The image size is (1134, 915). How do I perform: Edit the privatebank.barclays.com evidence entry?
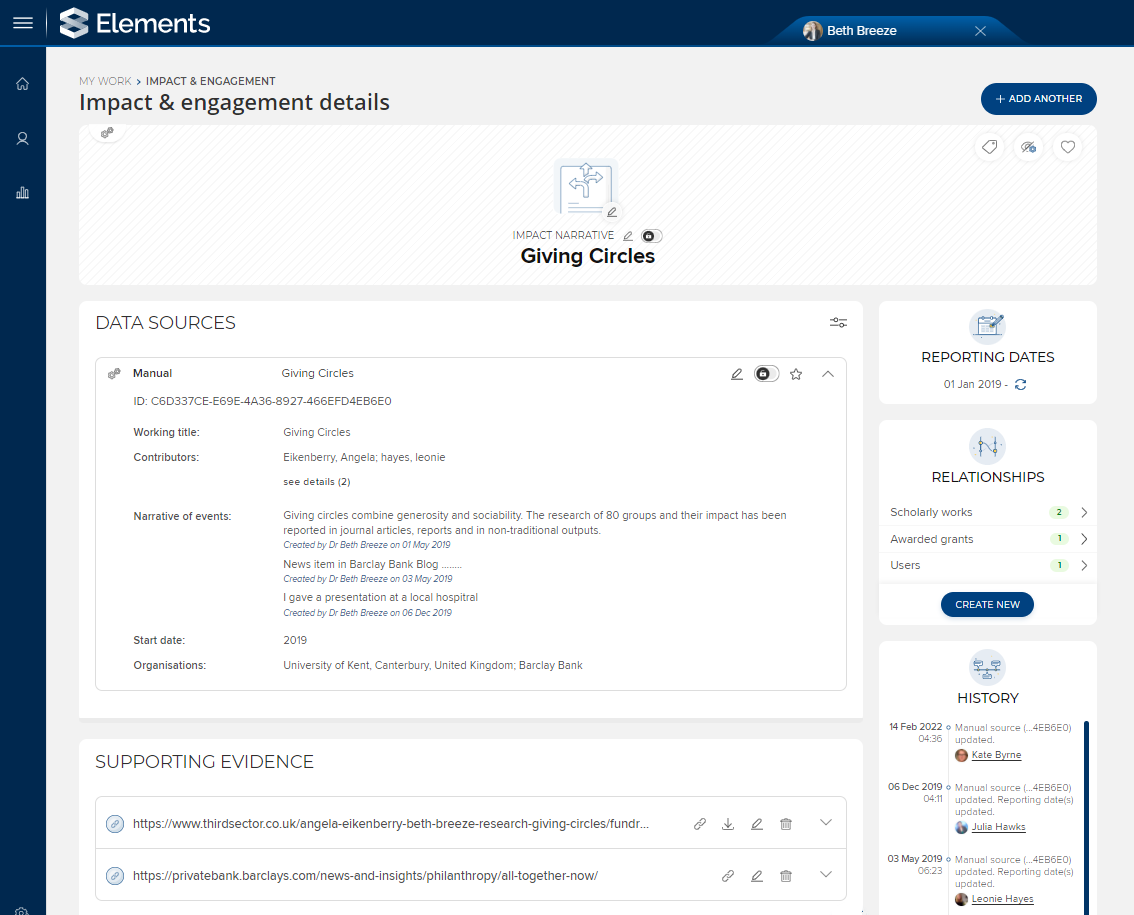coord(757,876)
